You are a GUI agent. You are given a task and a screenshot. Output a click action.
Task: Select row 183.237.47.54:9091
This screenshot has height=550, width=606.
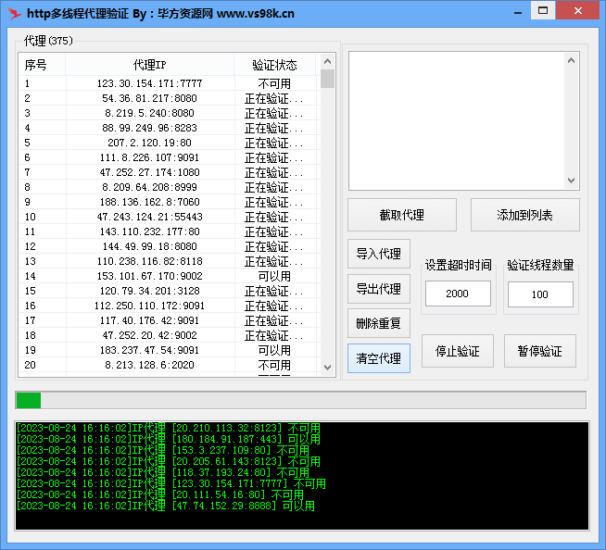click(x=170, y=350)
